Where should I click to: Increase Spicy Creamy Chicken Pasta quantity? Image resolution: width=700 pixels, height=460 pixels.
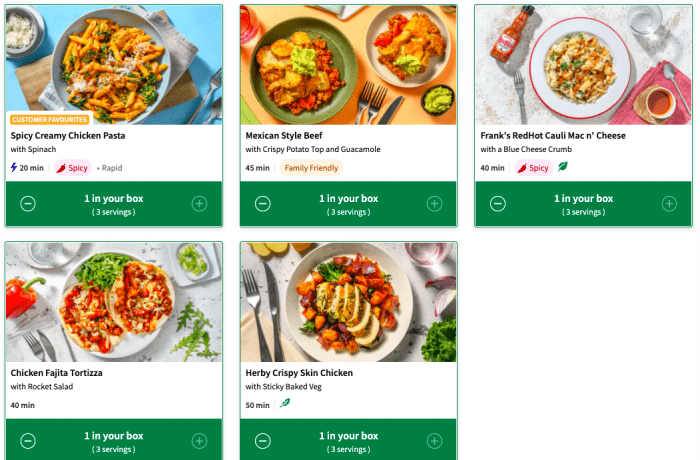point(199,204)
